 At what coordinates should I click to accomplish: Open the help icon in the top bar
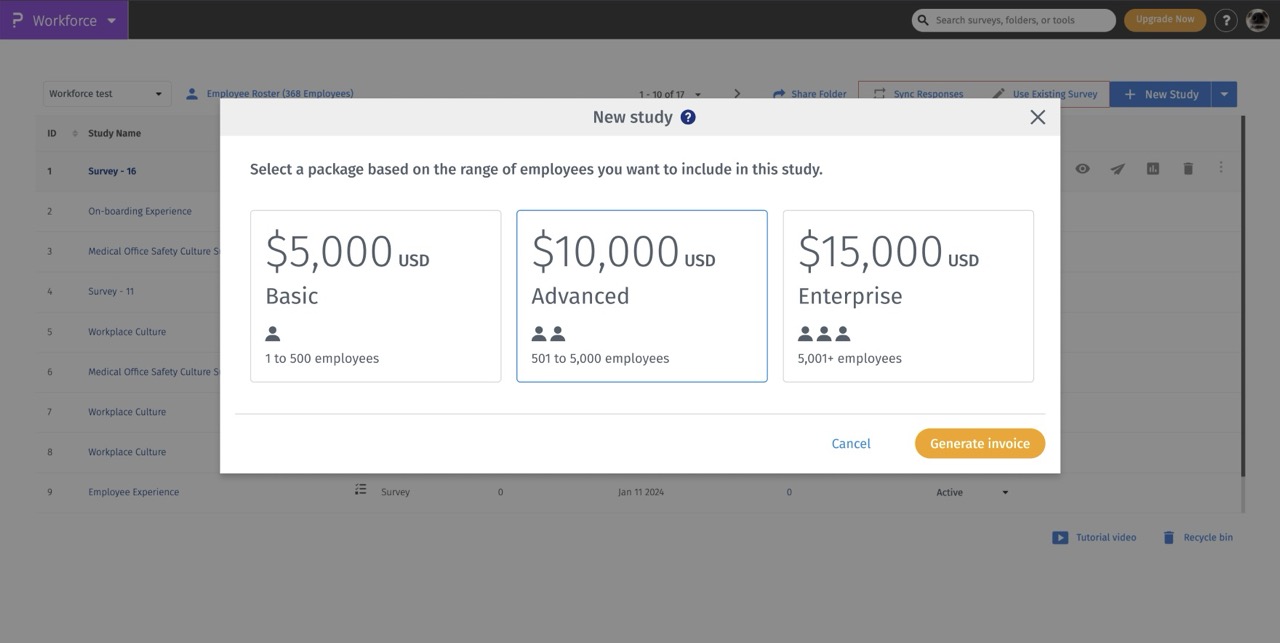coord(1225,20)
